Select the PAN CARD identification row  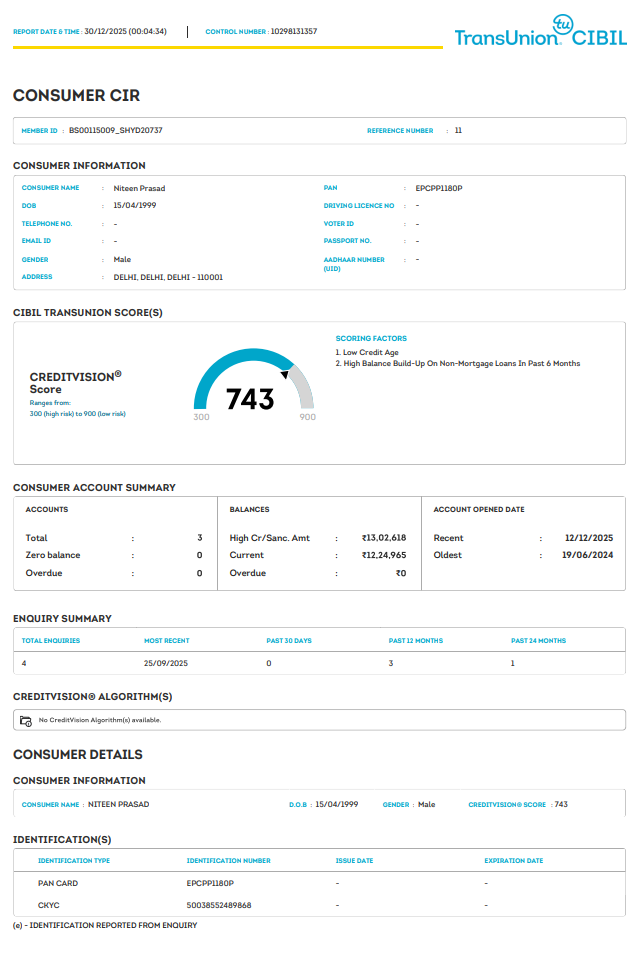319,883
